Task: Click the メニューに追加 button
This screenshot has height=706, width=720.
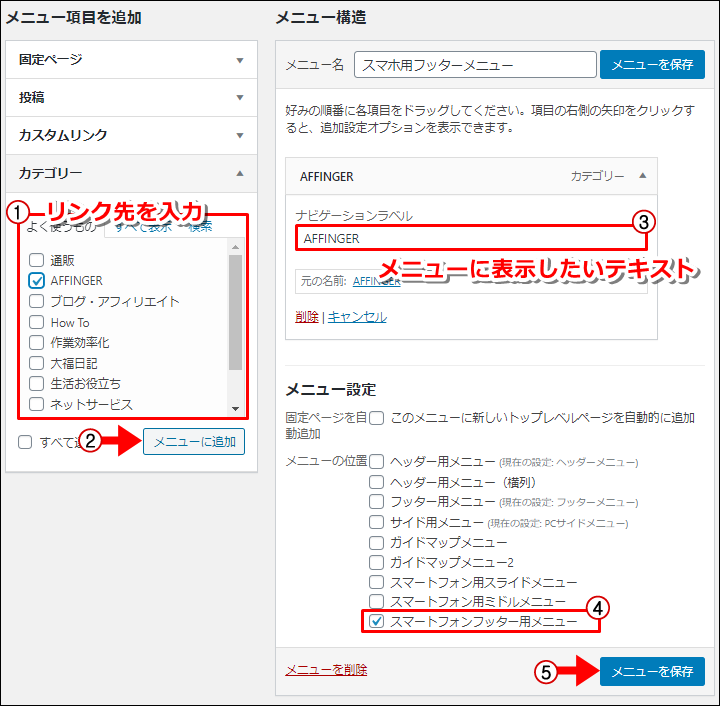Action: [194, 442]
